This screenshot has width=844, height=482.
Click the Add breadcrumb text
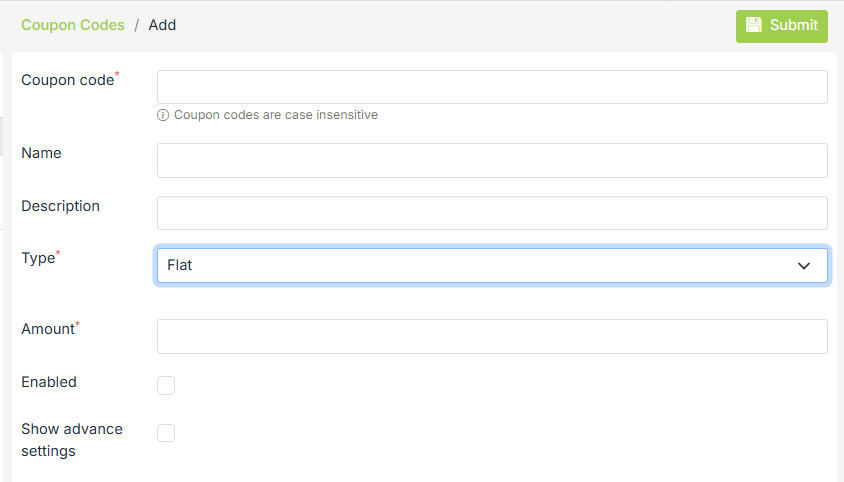click(162, 25)
